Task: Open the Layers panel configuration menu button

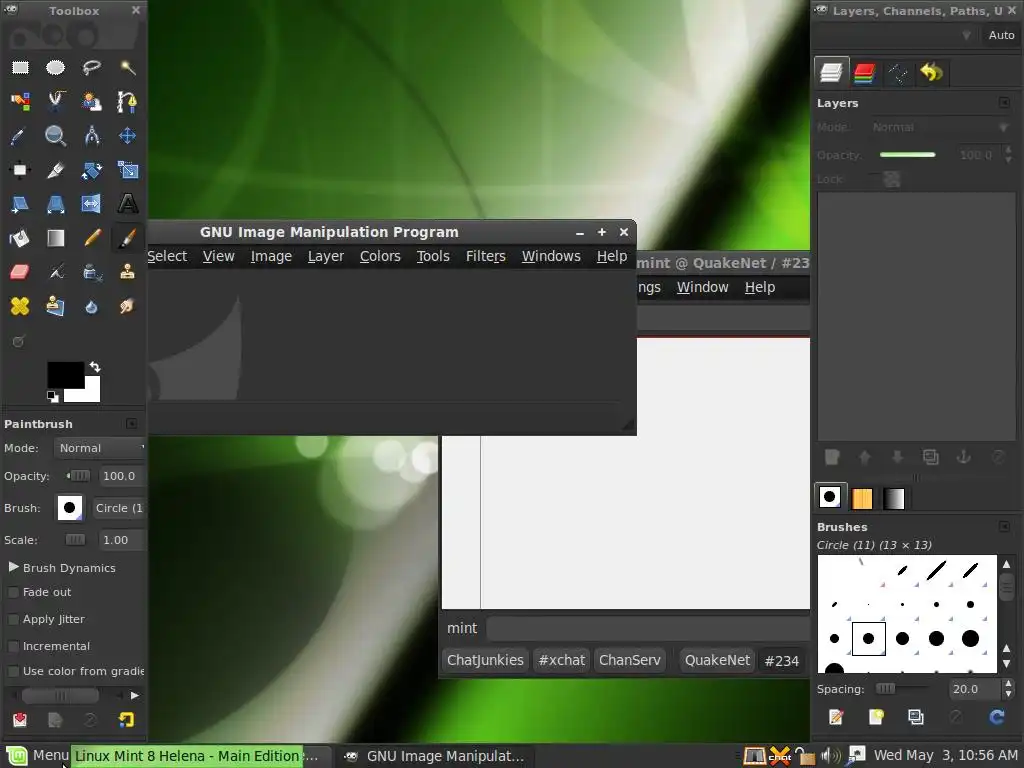Action: 1004,103
